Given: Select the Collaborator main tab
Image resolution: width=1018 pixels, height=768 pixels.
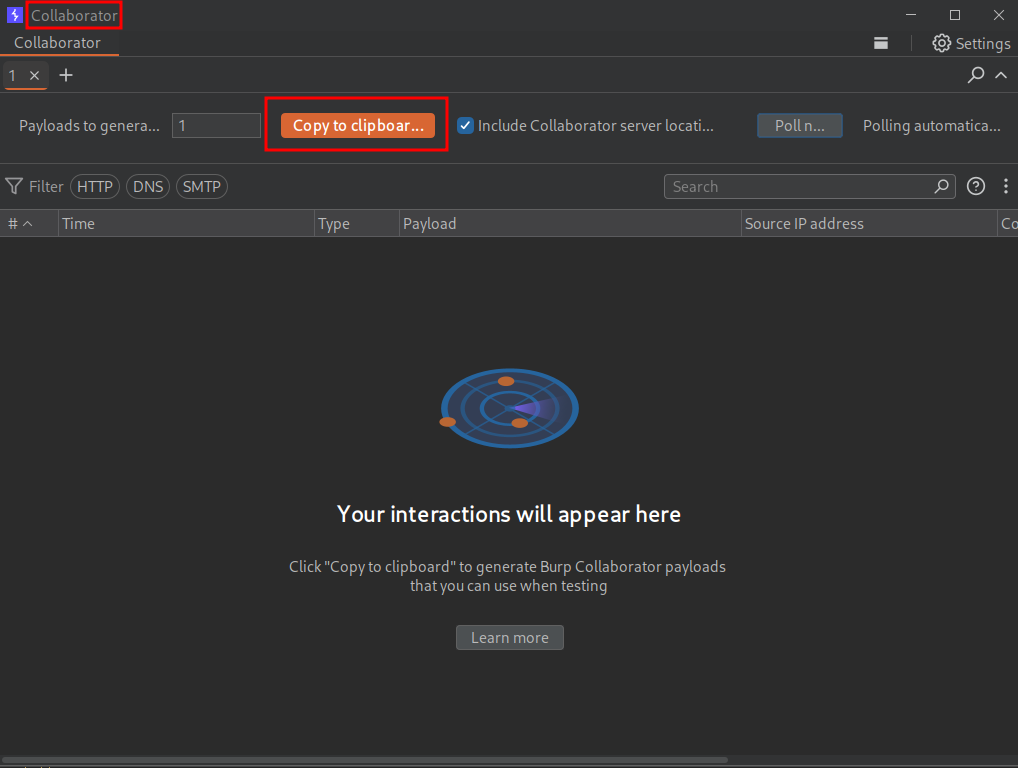Looking at the screenshot, I should [x=57, y=43].
